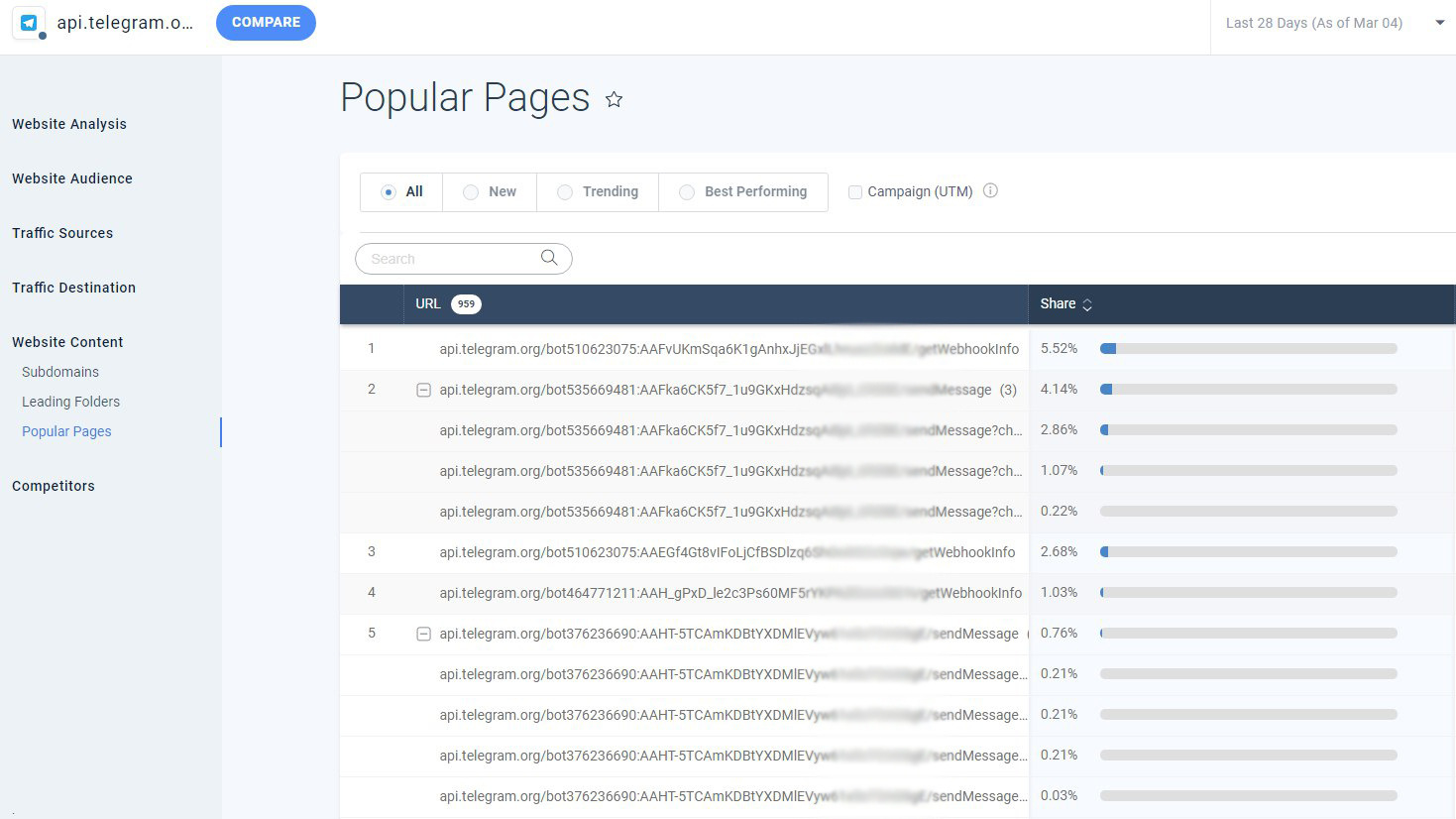The height and width of the screenshot is (819, 1456).
Task: Select the All radio filter
Action: click(389, 191)
